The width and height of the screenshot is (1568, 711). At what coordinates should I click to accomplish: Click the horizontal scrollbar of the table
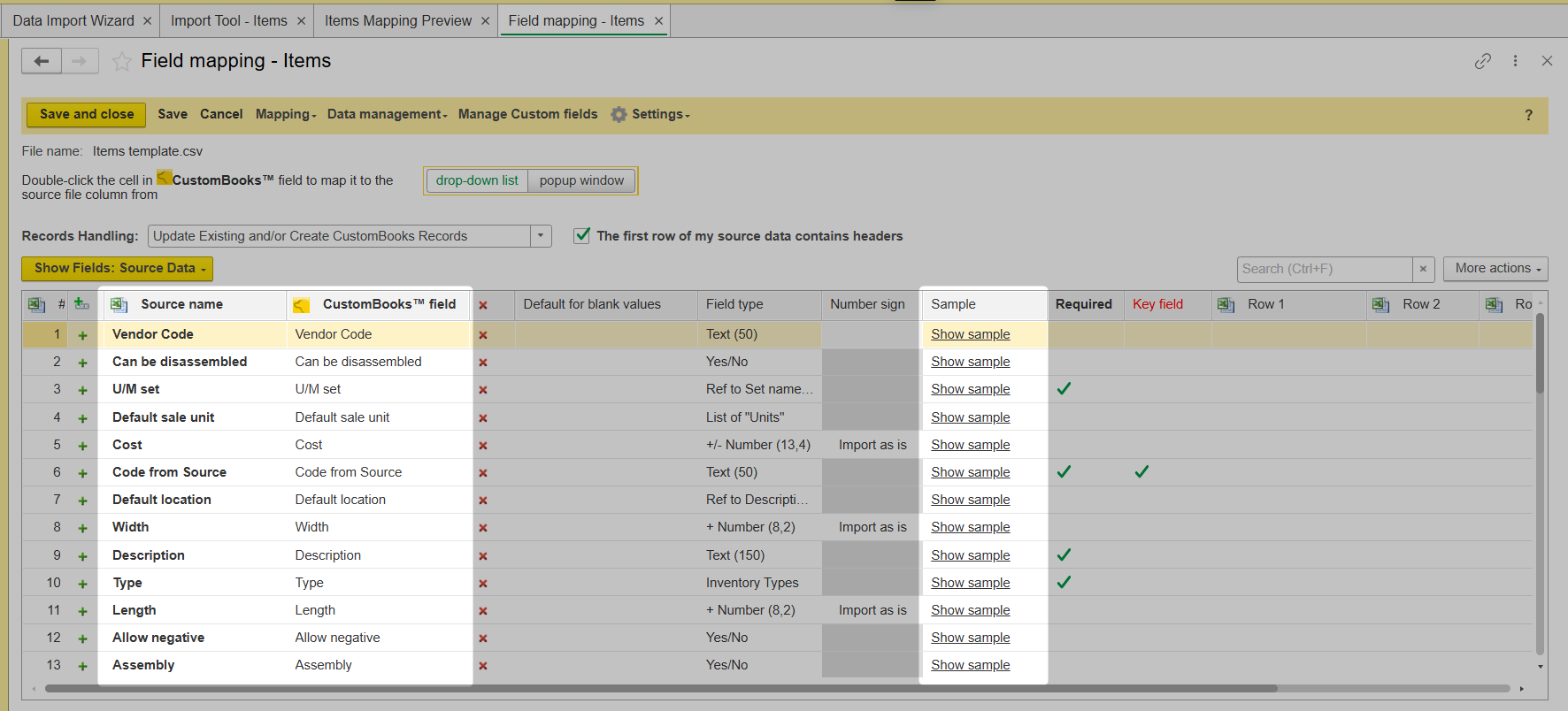[661, 688]
